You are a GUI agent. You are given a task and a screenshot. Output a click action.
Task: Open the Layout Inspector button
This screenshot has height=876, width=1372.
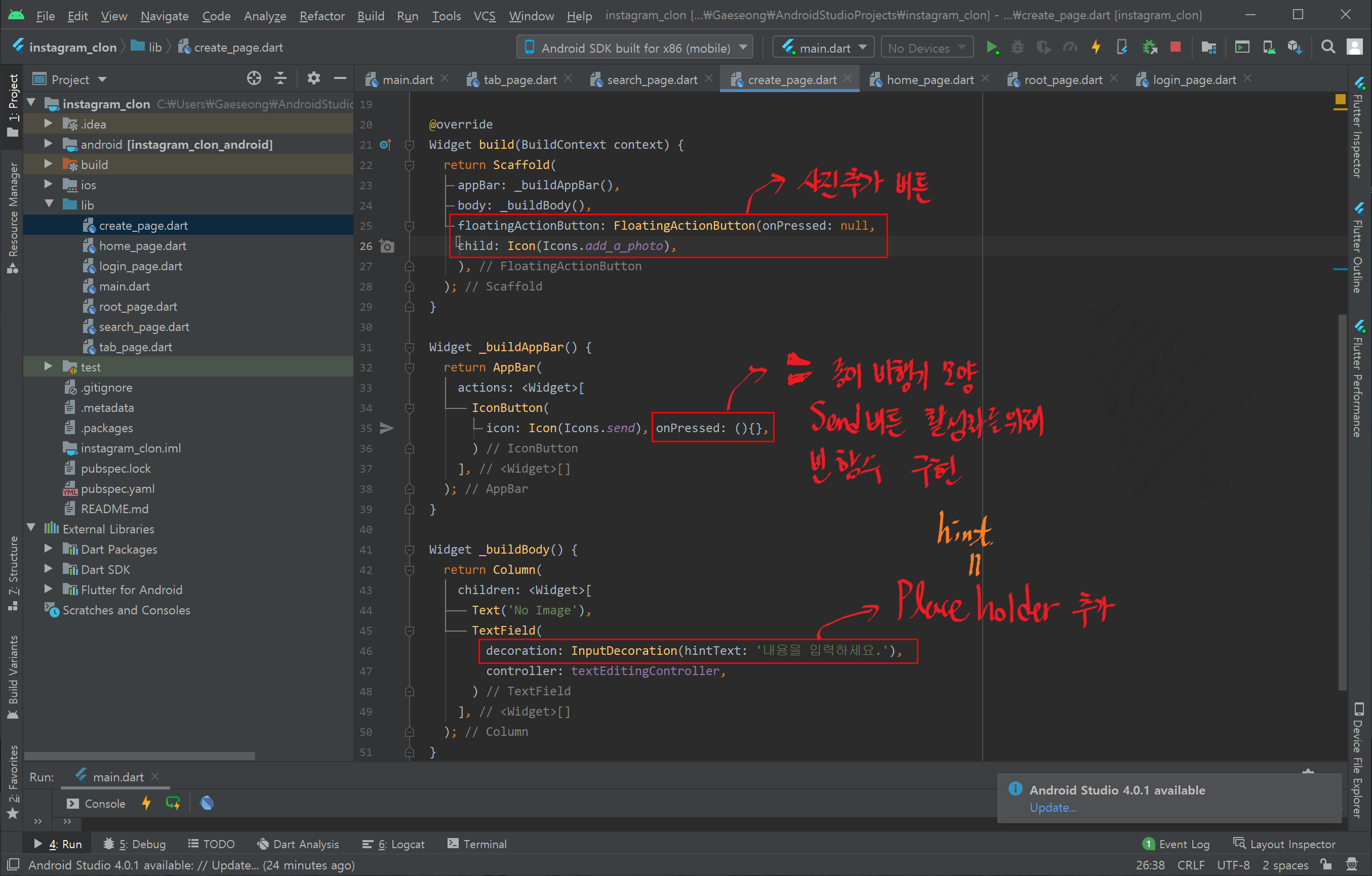[x=1284, y=844]
